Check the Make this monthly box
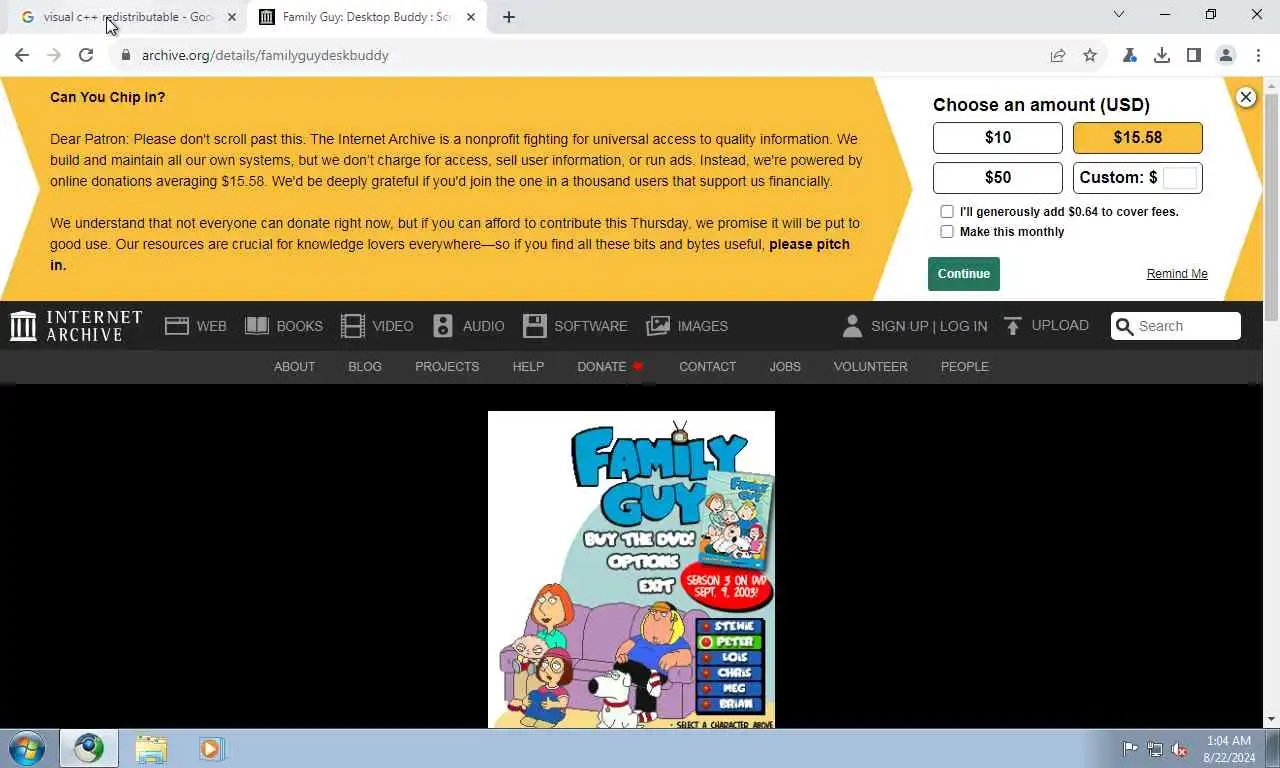Image resolution: width=1280 pixels, height=768 pixels. point(947,232)
